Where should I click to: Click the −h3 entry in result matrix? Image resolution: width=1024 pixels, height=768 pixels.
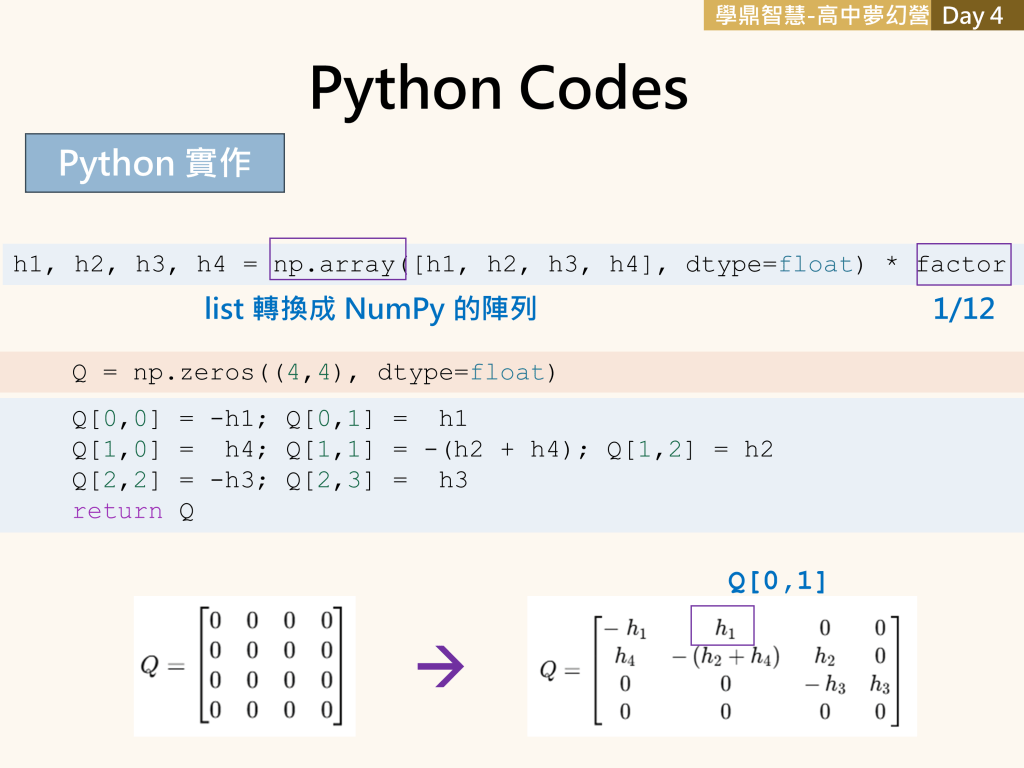(x=825, y=685)
